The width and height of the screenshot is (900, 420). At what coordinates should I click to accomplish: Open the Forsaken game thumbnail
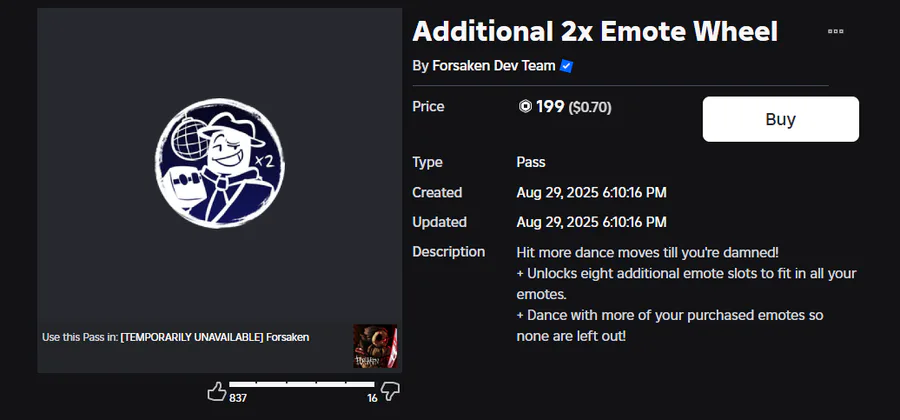pyautogui.click(x=375, y=346)
